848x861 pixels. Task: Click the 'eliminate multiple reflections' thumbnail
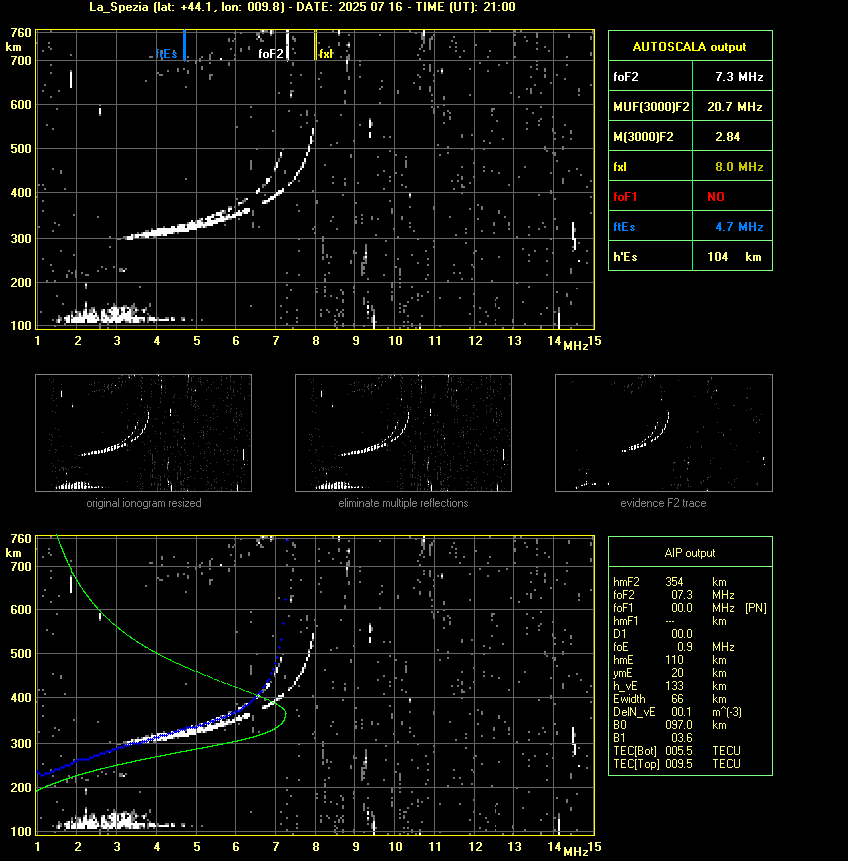point(403,433)
